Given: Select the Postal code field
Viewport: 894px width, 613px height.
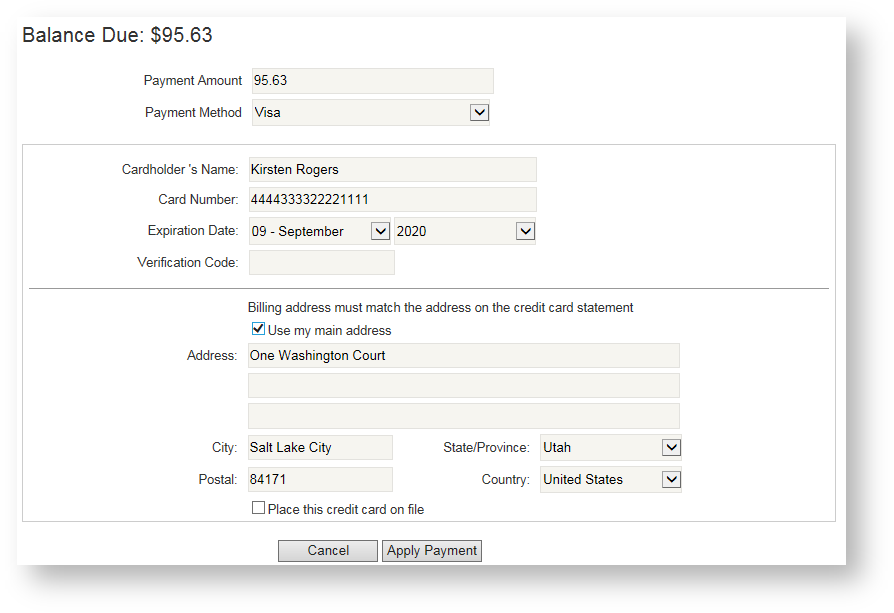Looking at the screenshot, I should click(320, 479).
